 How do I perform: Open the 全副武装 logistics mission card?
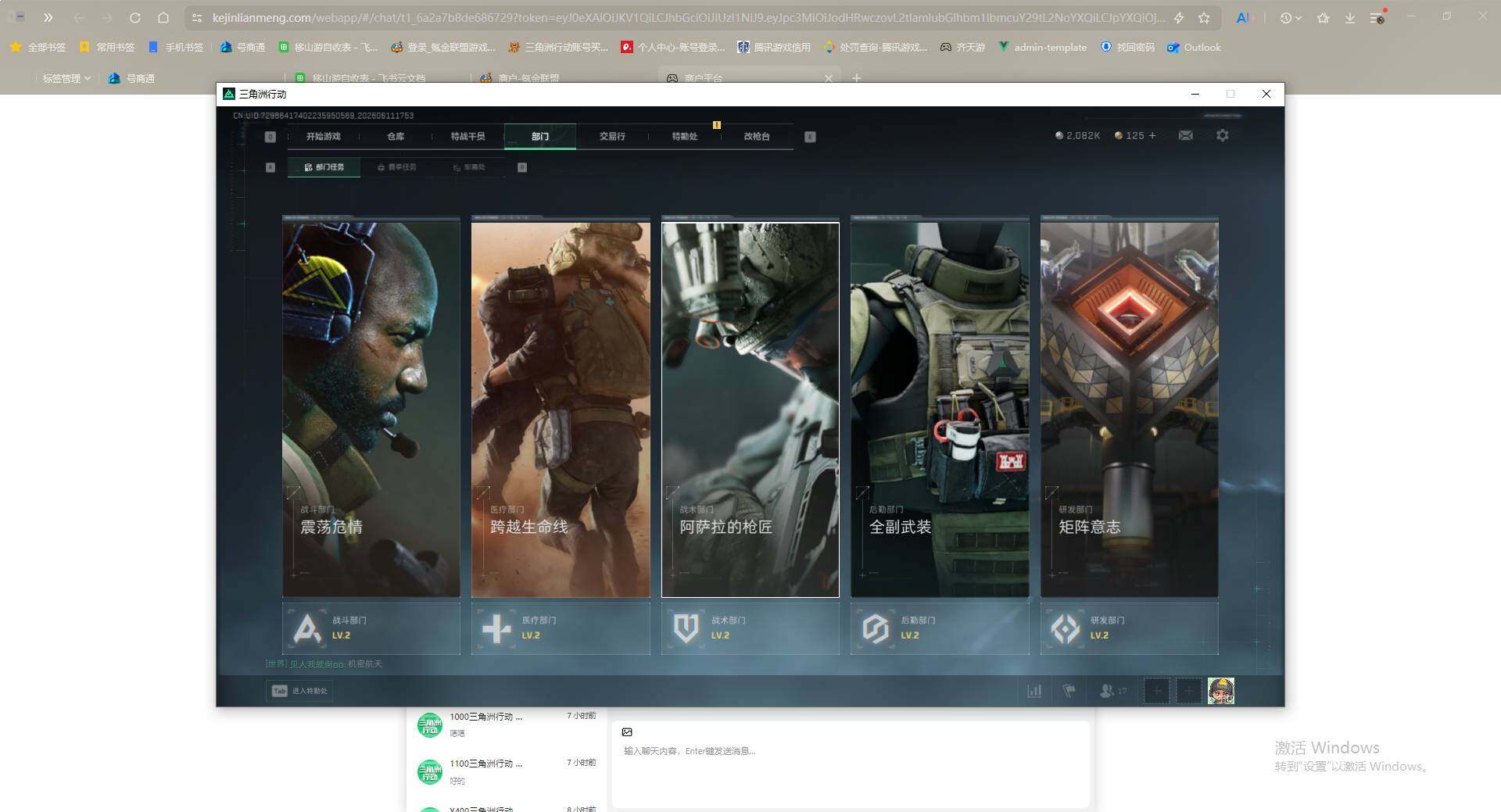click(940, 410)
